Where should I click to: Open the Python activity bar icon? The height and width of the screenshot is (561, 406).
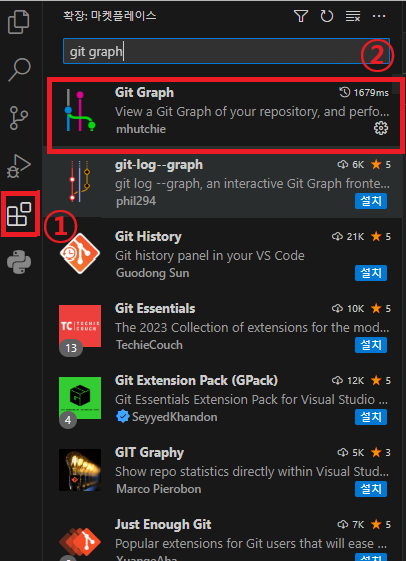click(19, 262)
